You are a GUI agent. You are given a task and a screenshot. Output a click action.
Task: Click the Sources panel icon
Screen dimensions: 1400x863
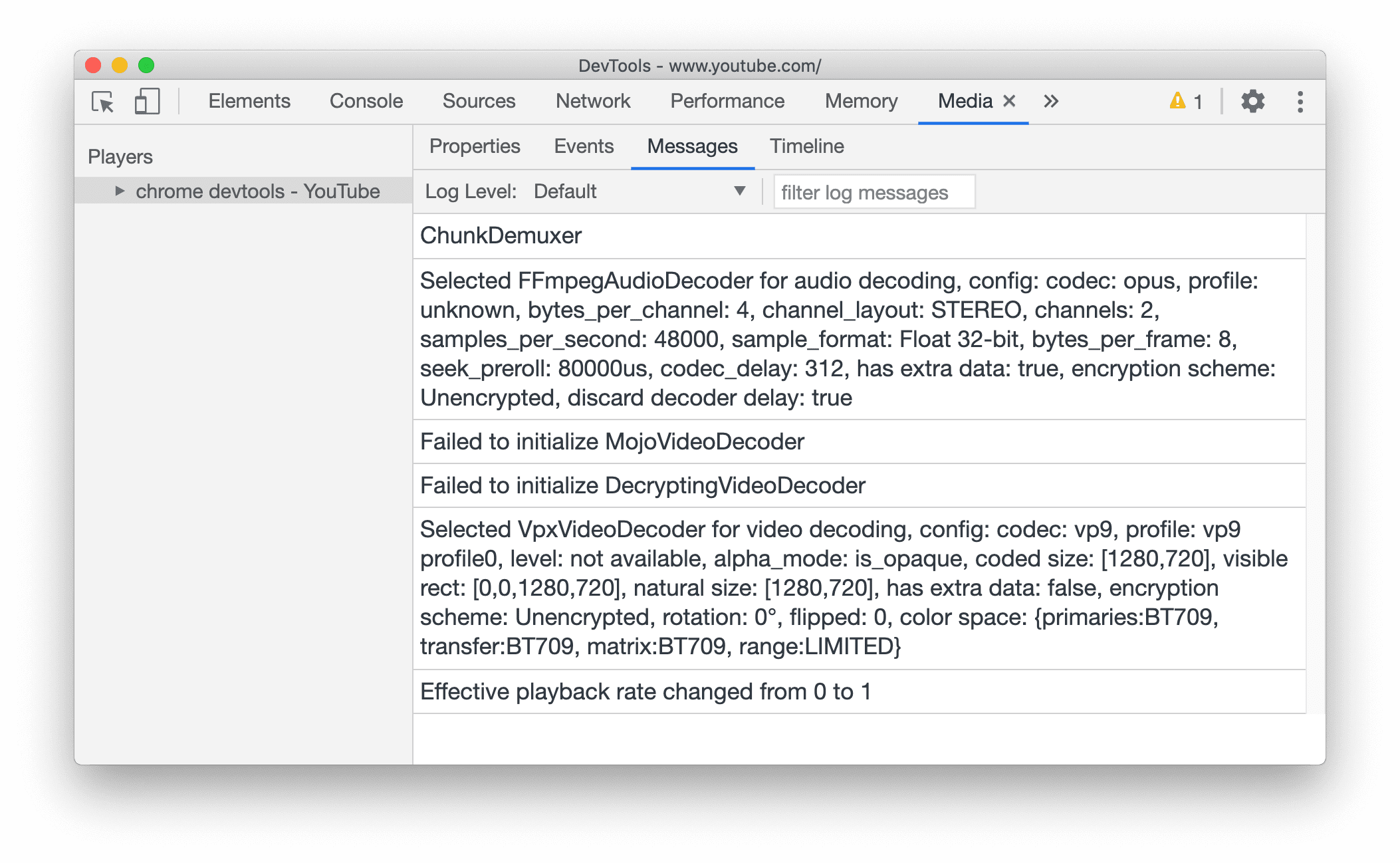click(480, 101)
